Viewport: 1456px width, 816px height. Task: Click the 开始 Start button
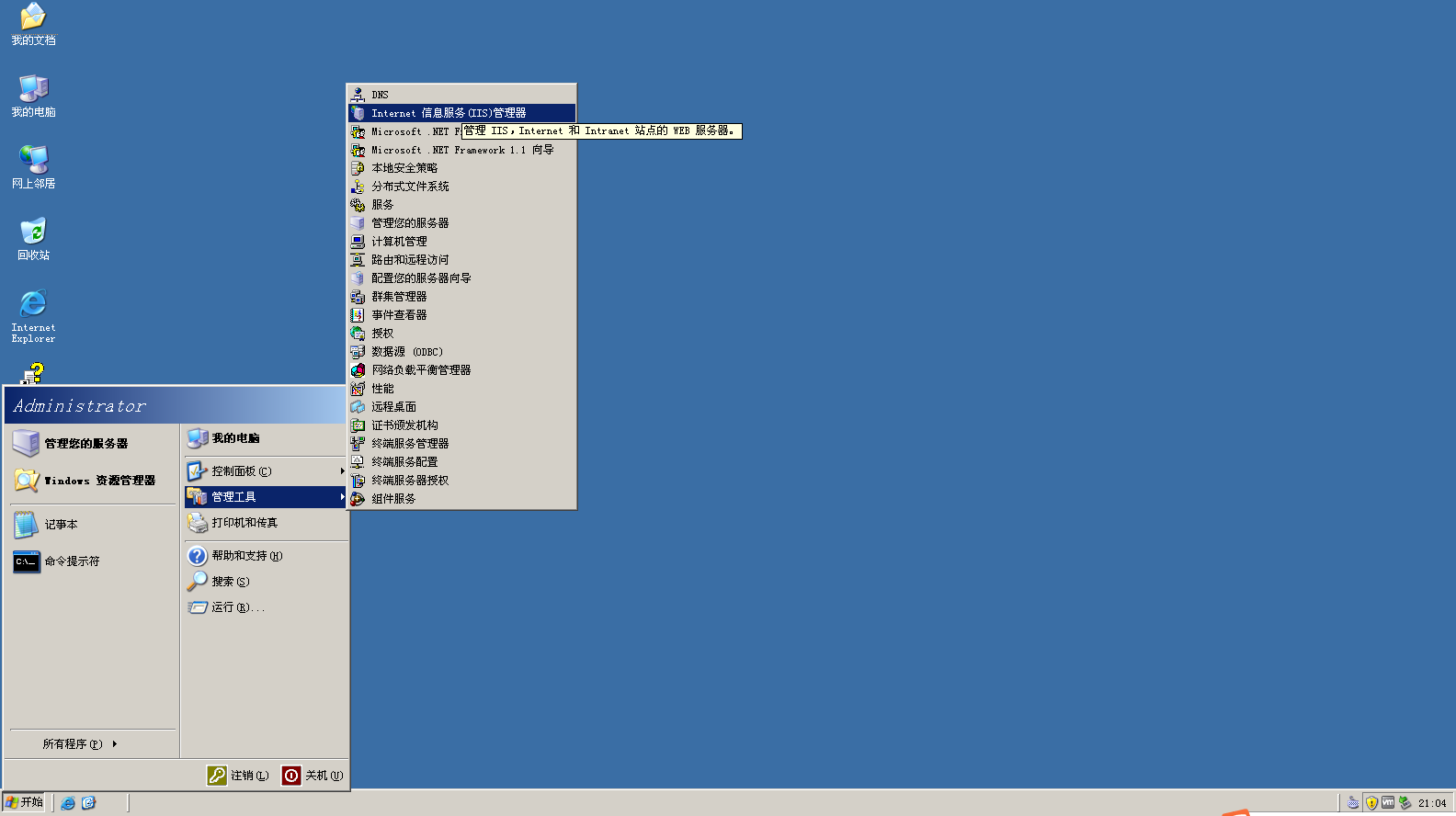[24, 802]
